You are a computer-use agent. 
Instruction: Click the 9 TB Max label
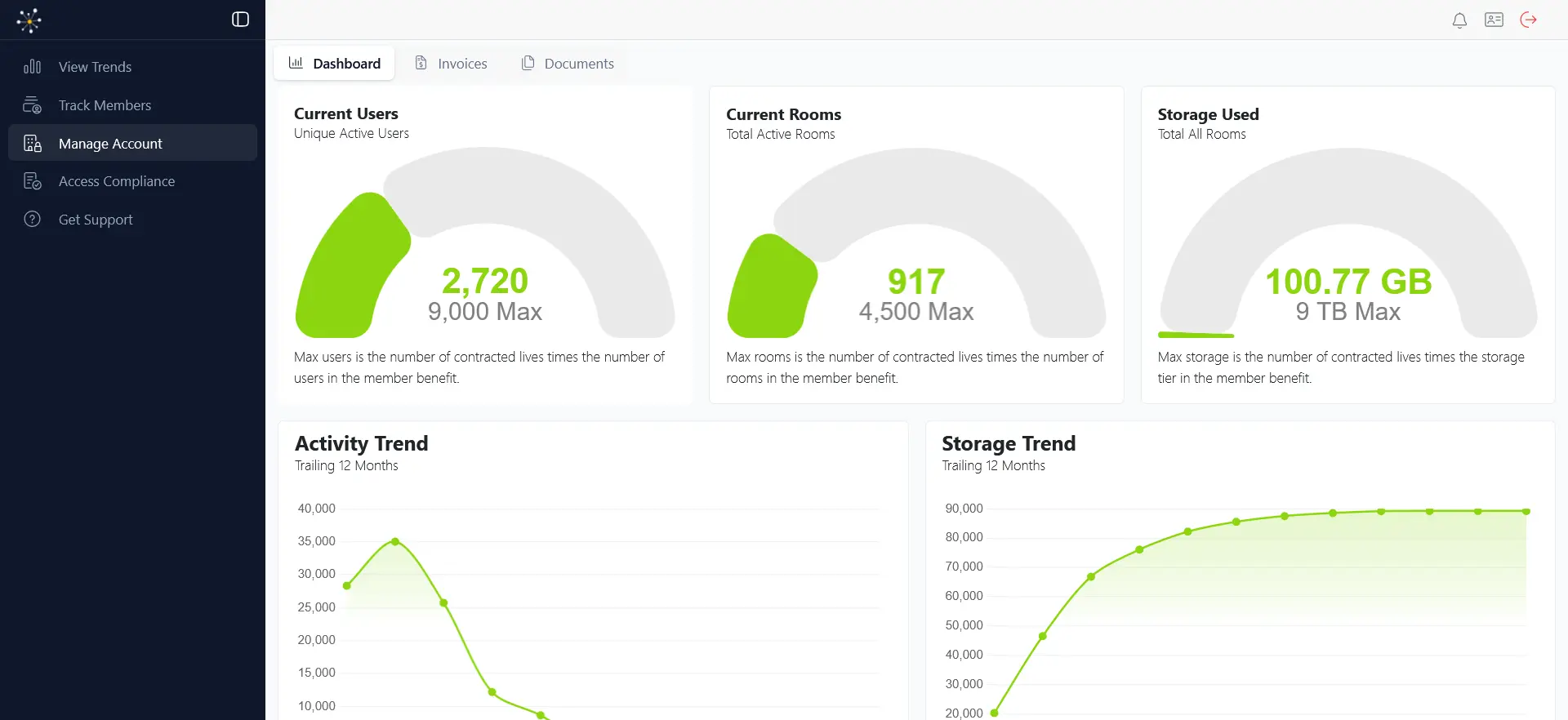1348,311
